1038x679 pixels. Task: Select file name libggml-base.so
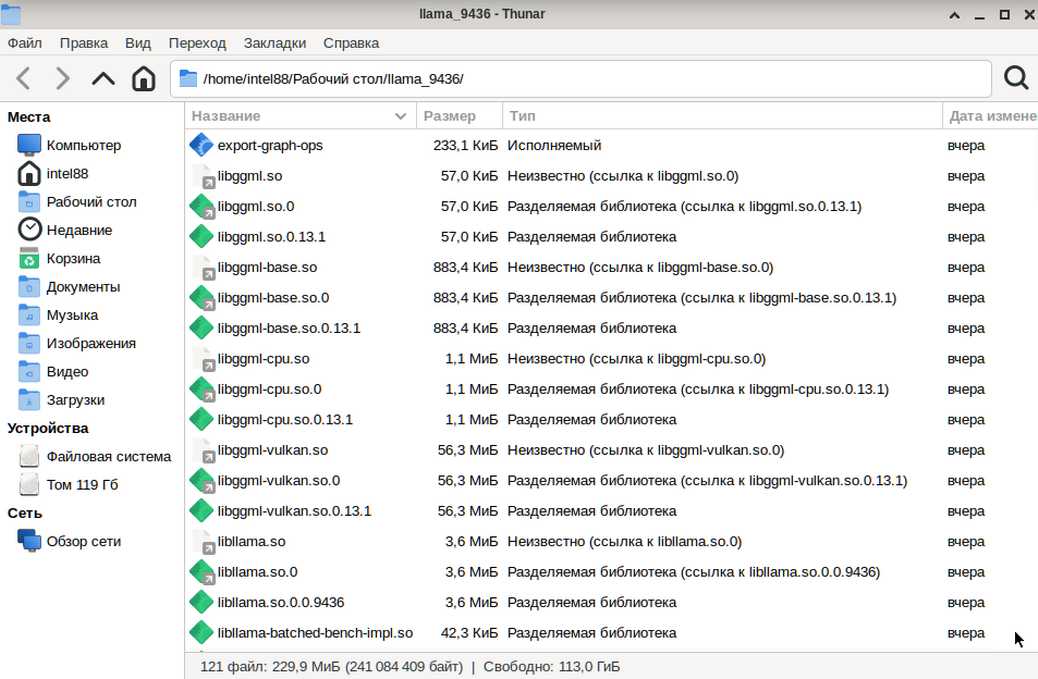click(x=267, y=267)
